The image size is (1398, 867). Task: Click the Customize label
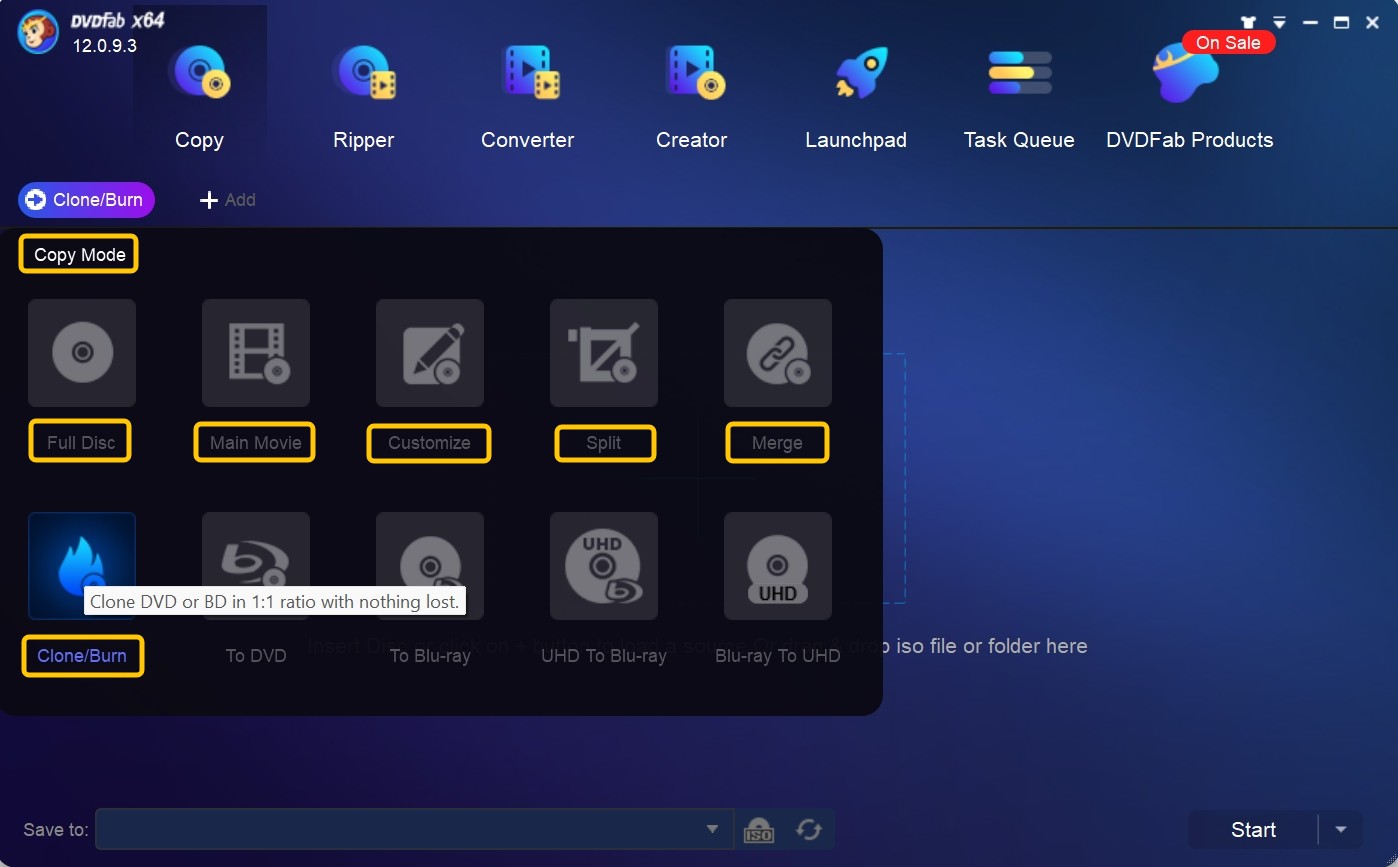(x=429, y=442)
